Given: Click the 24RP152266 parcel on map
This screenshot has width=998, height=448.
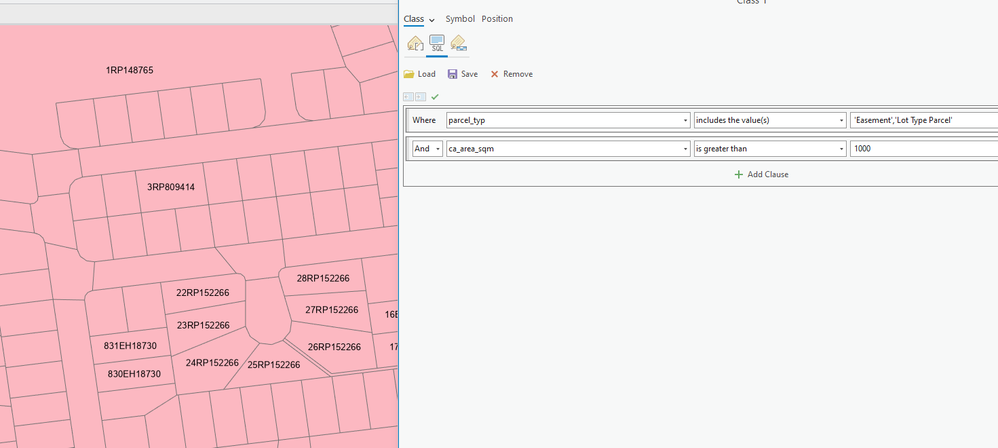Looking at the screenshot, I should coord(212,363).
